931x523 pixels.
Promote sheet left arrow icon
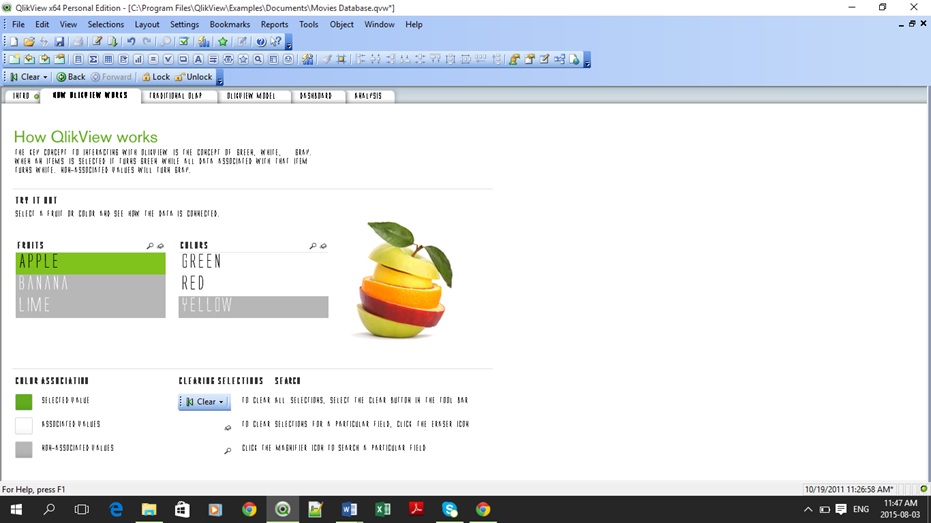coord(29,59)
